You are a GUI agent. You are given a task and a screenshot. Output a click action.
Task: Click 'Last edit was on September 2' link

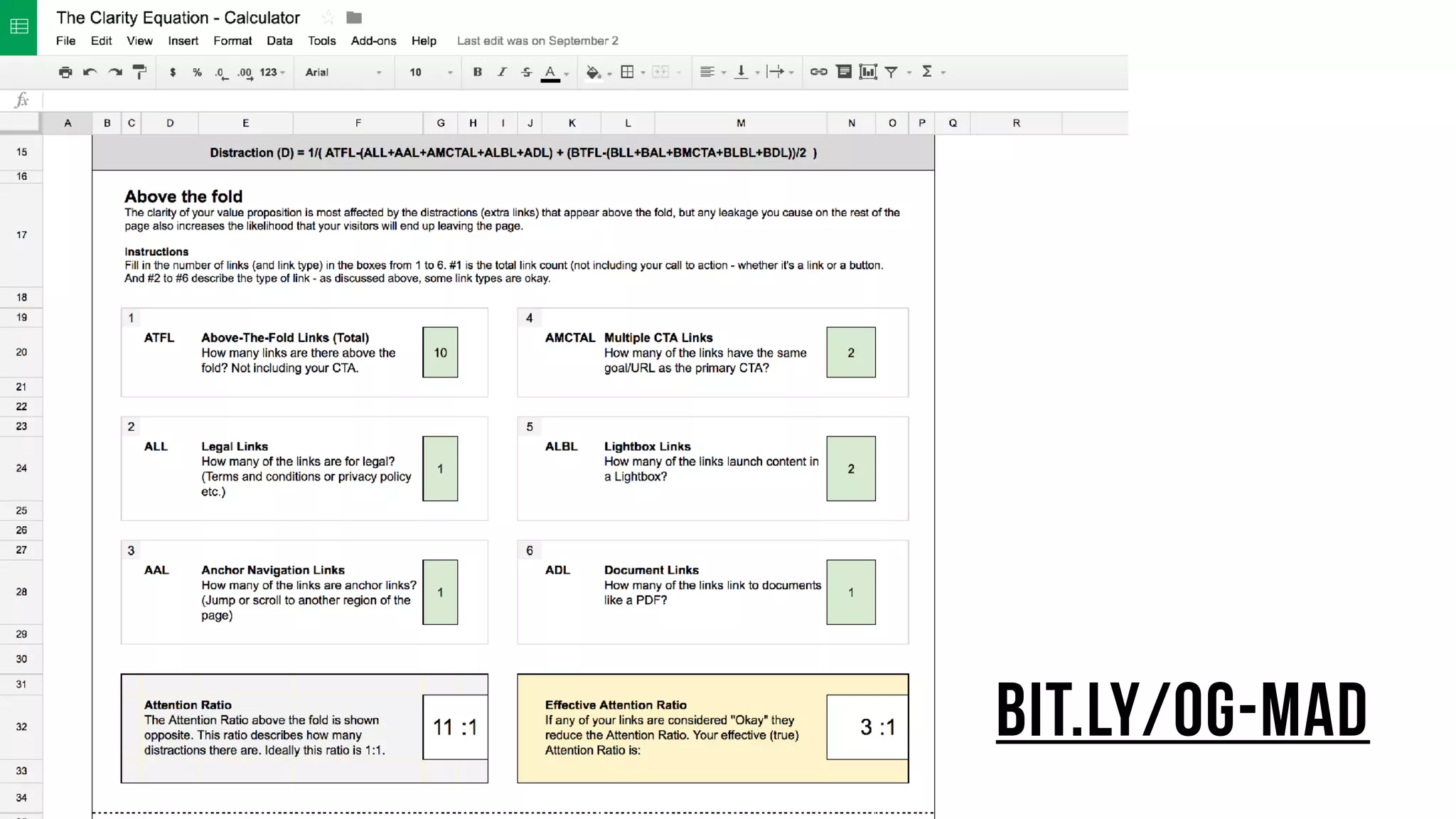537,41
